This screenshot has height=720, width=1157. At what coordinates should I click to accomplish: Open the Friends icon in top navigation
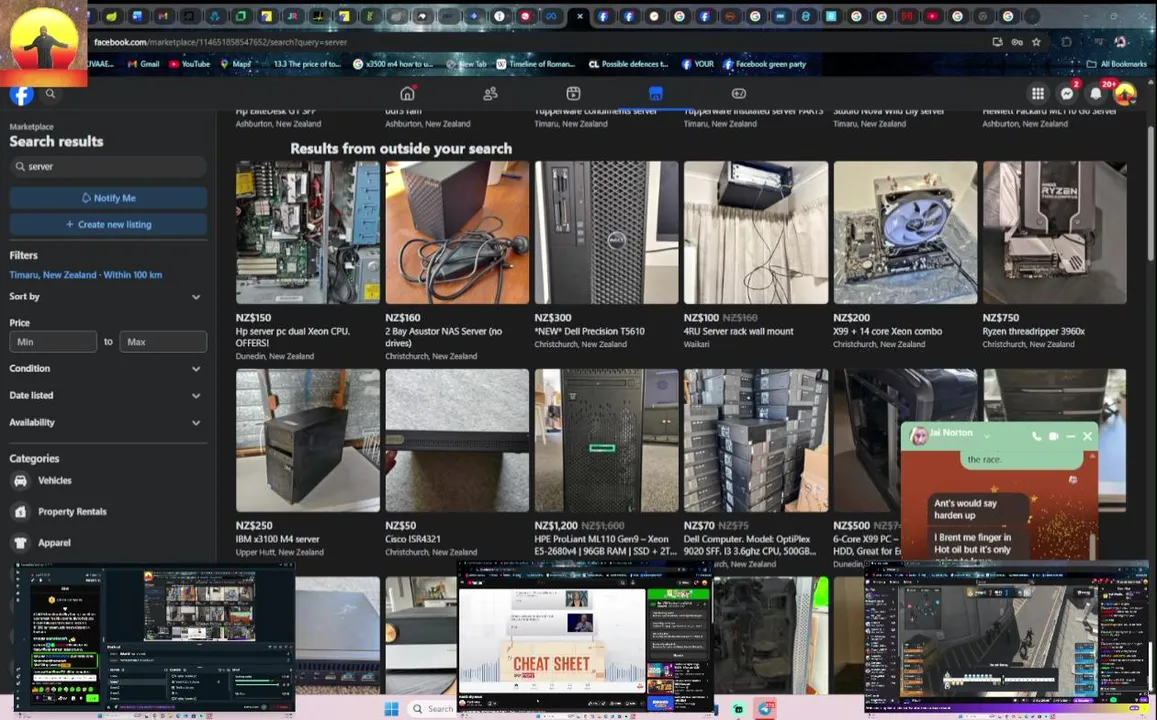click(x=490, y=94)
